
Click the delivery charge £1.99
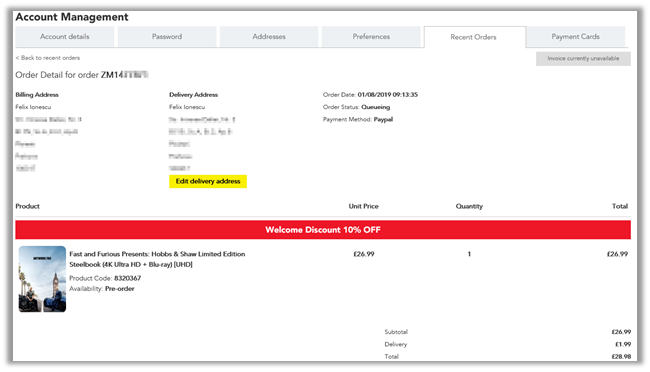(623, 344)
